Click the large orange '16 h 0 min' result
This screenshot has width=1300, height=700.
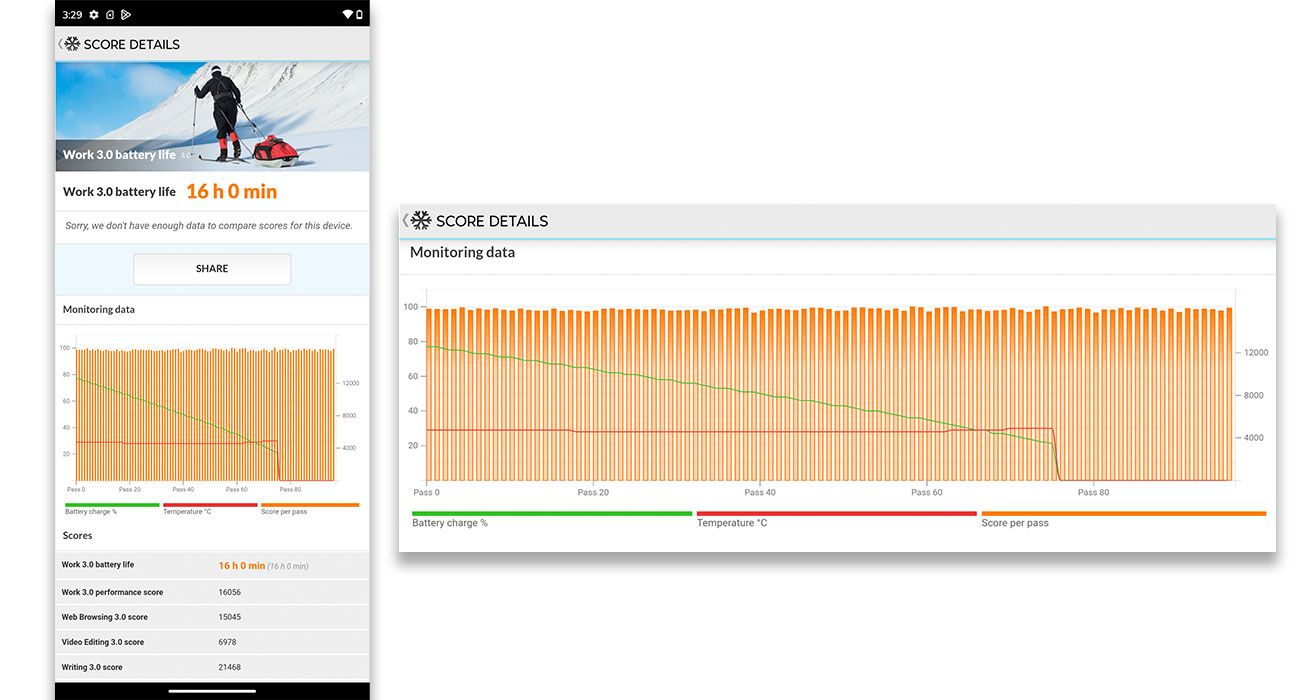232,191
